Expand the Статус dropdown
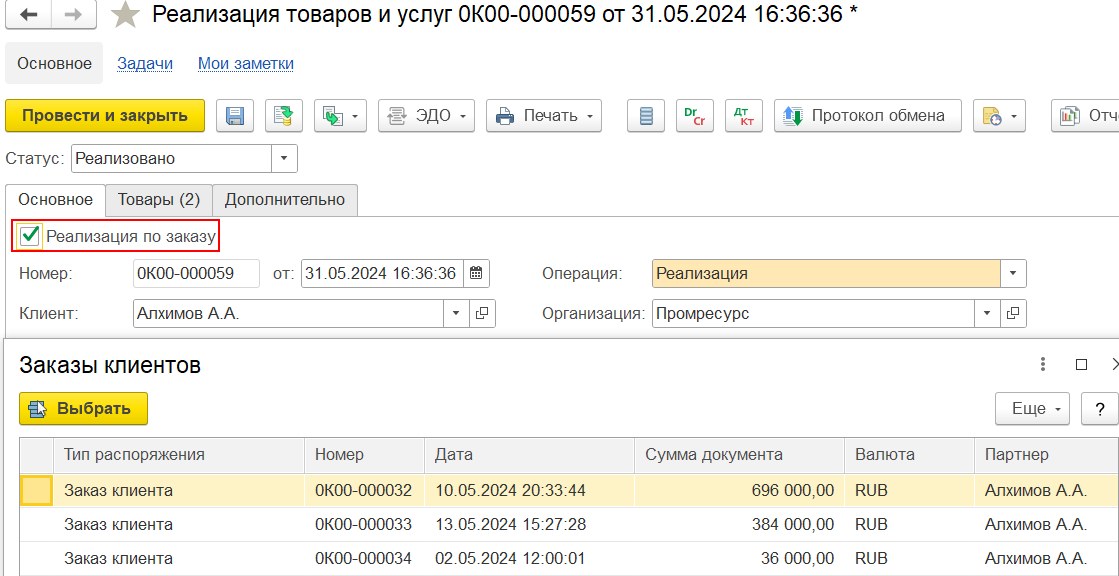Viewport: 1119px width, 576px height. [x=284, y=159]
